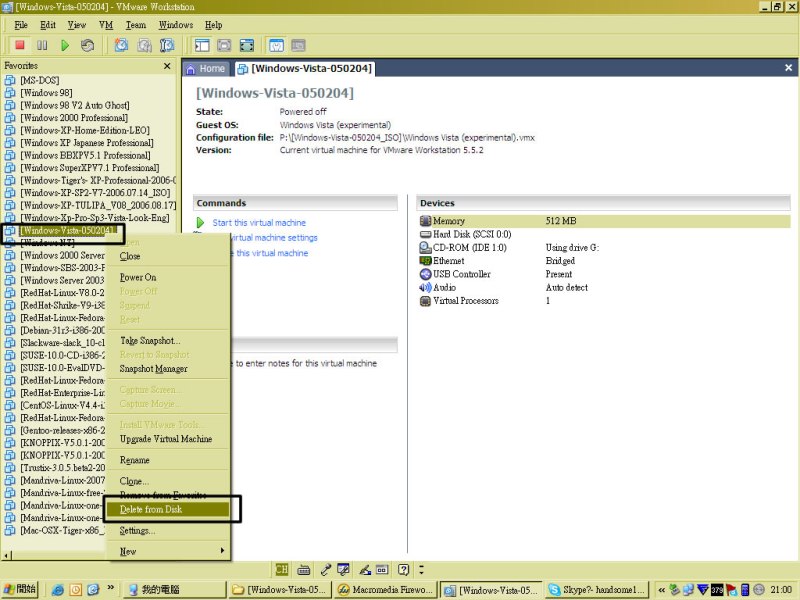This screenshot has height=600, width=800.
Task: Select [Windows-Xp-Pro-Sp3-Vista-Look-Eng] favorite
Action: (x=95, y=218)
